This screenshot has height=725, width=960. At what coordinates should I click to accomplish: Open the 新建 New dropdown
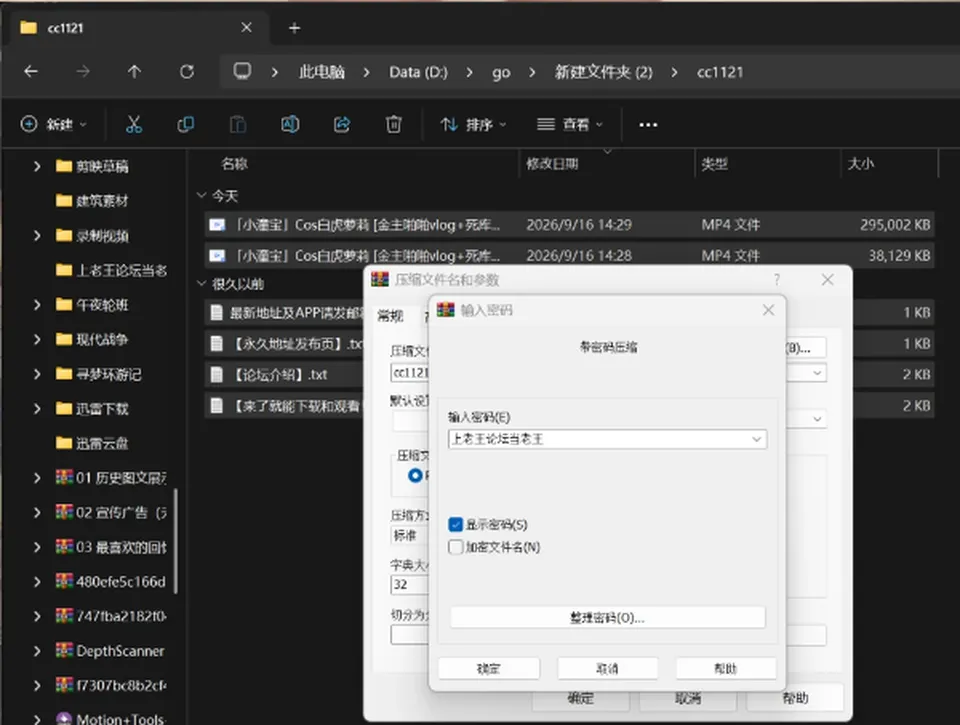point(53,124)
